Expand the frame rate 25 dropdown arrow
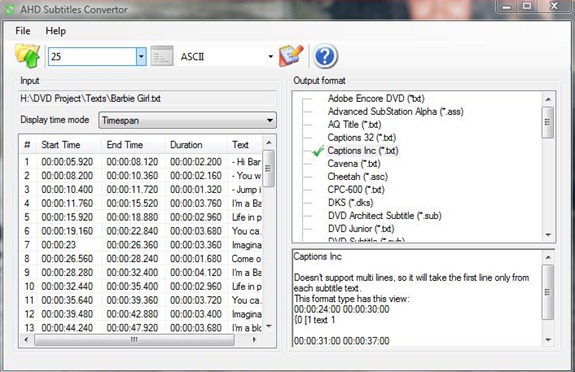The height and width of the screenshot is (372, 575). click(141, 56)
